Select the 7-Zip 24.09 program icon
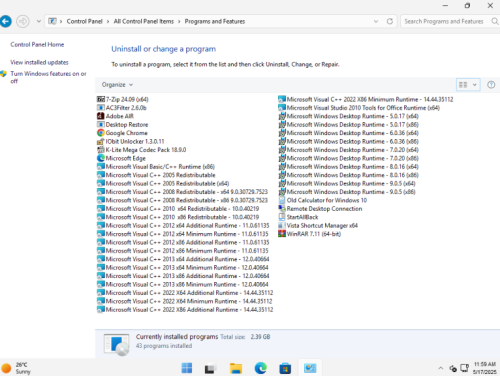The height and width of the screenshot is (376, 500). point(101,99)
